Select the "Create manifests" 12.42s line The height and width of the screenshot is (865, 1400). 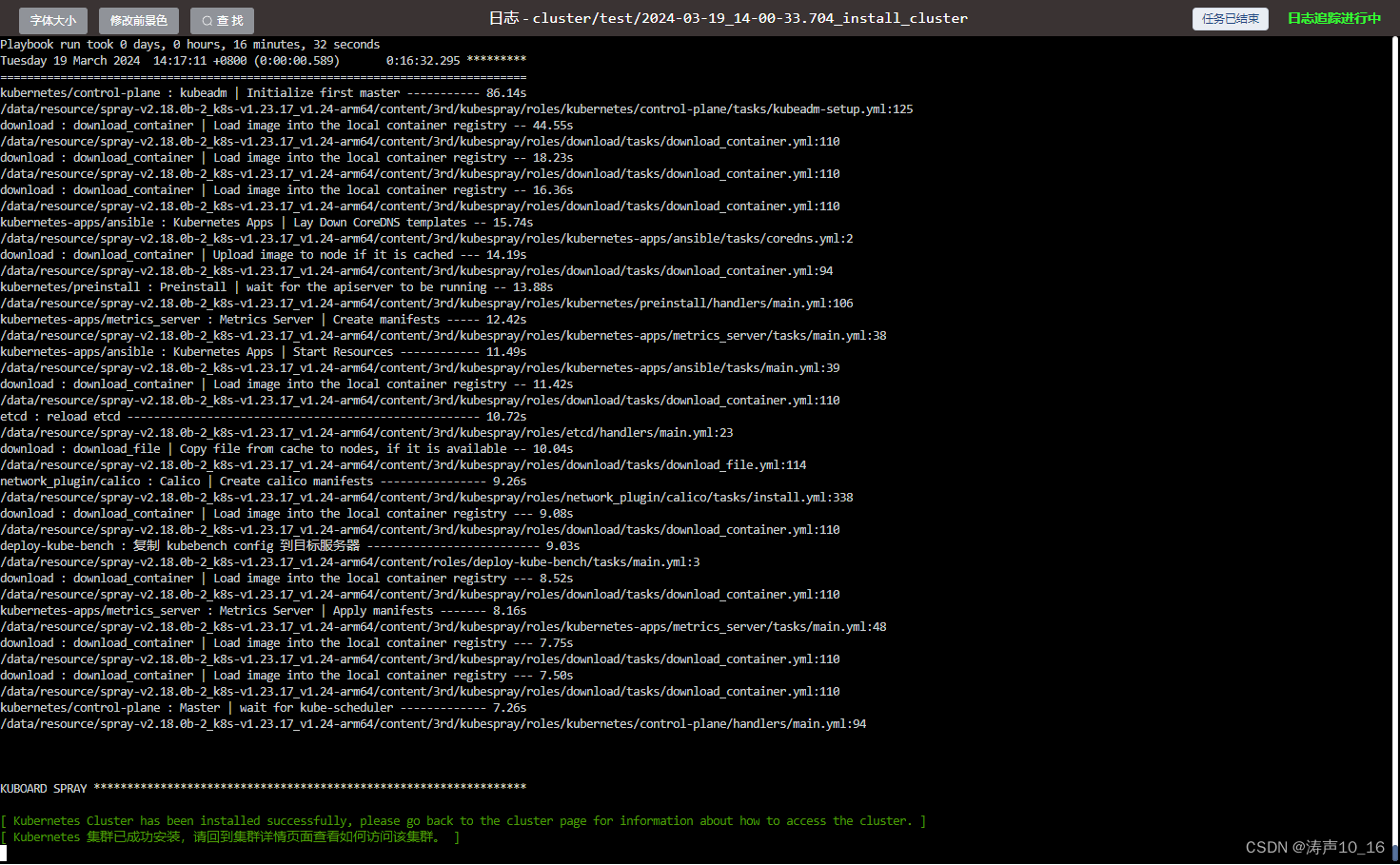click(264, 320)
